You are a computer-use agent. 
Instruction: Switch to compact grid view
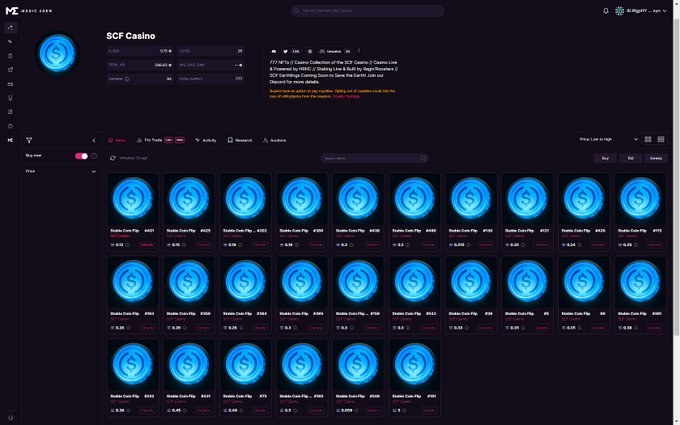(660, 139)
